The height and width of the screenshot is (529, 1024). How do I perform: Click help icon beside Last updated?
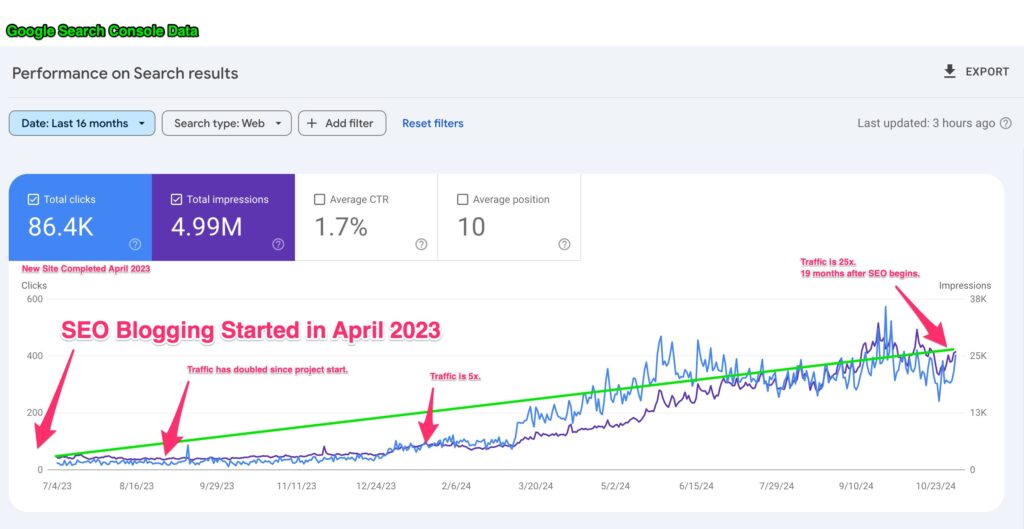pyautogui.click(x=1005, y=123)
